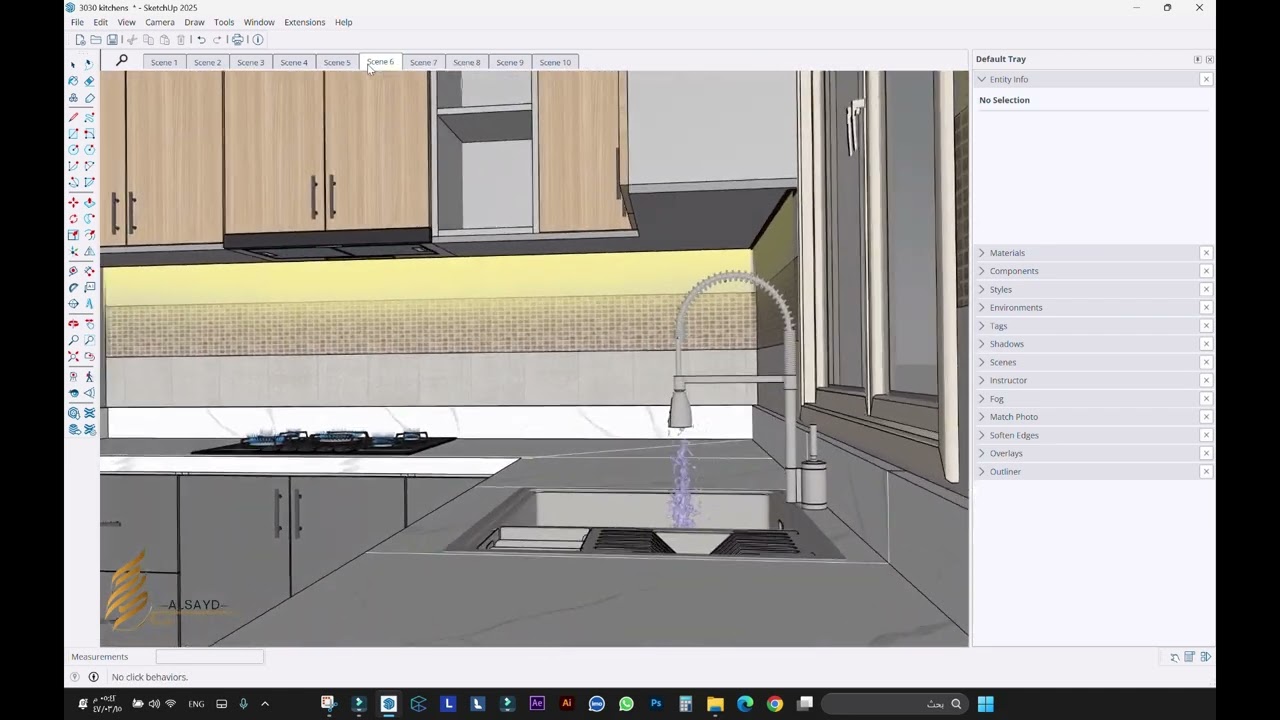Image resolution: width=1280 pixels, height=720 pixels.
Task: Select the Look Around eye tool
Action: click(x=73, y=393)
